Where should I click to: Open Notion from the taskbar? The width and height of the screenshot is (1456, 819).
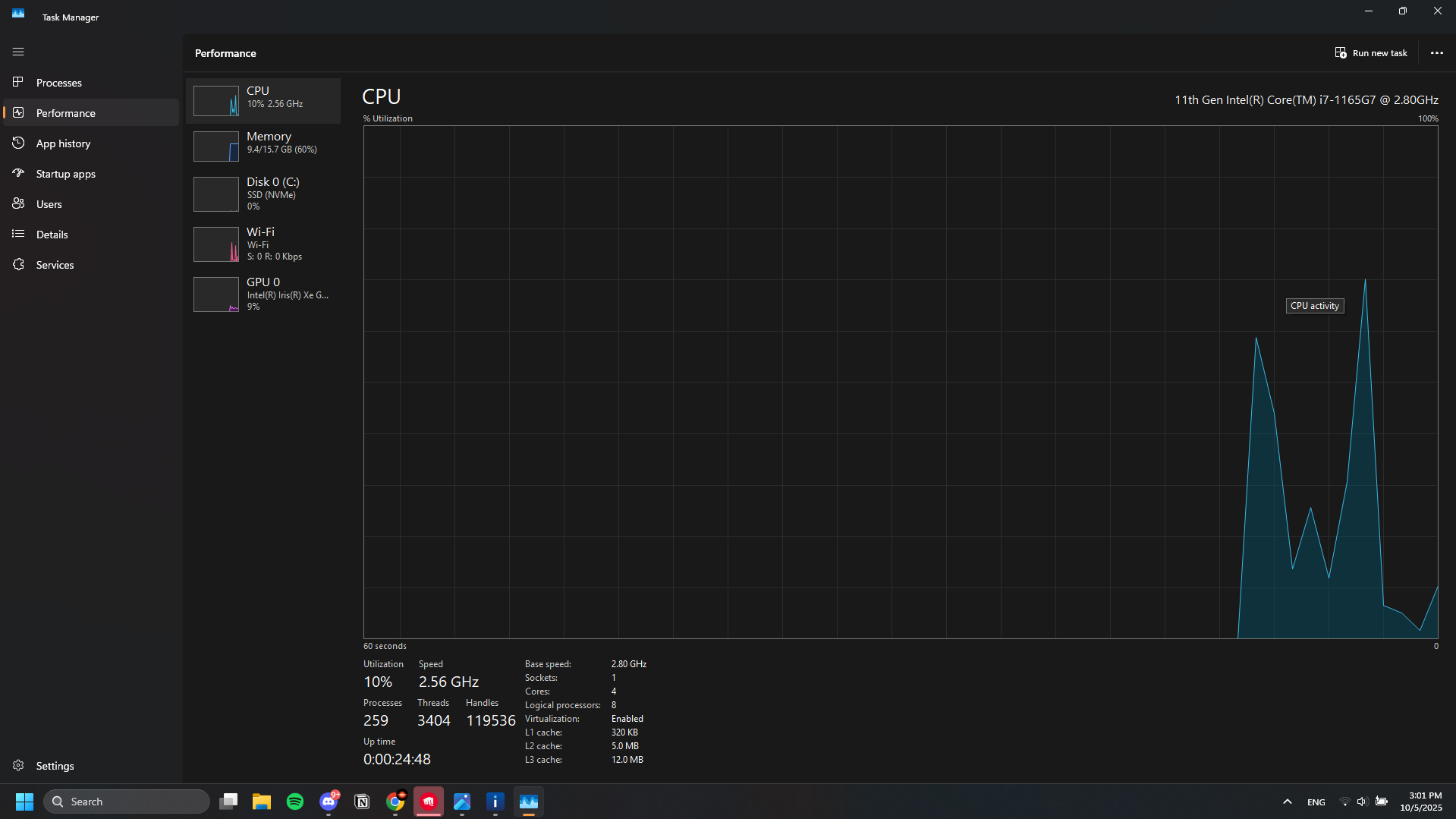click(362, 802)
